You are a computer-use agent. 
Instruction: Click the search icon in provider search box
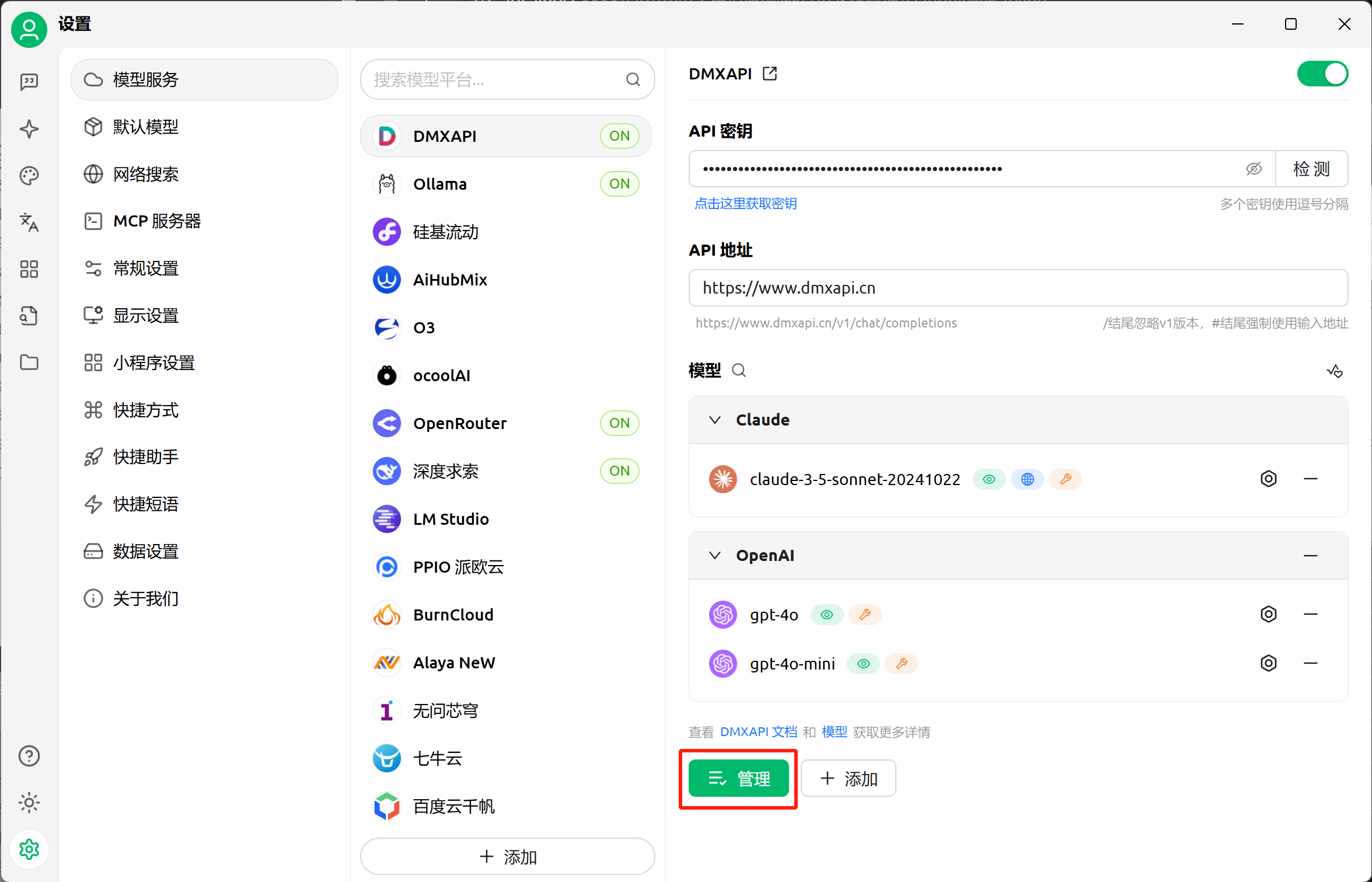(633, 79)
